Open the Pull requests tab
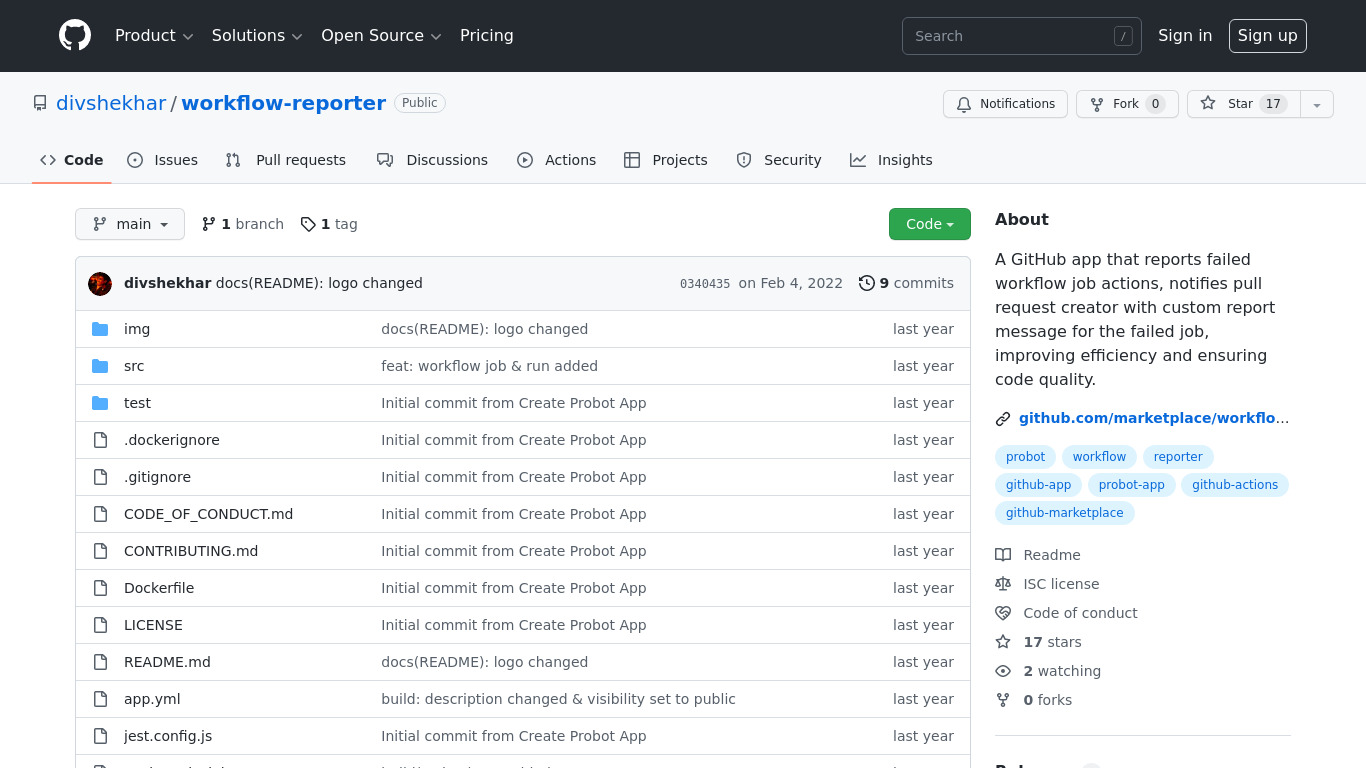The height and width of the screenshot is (768, 1366). [x=285, y=160]
